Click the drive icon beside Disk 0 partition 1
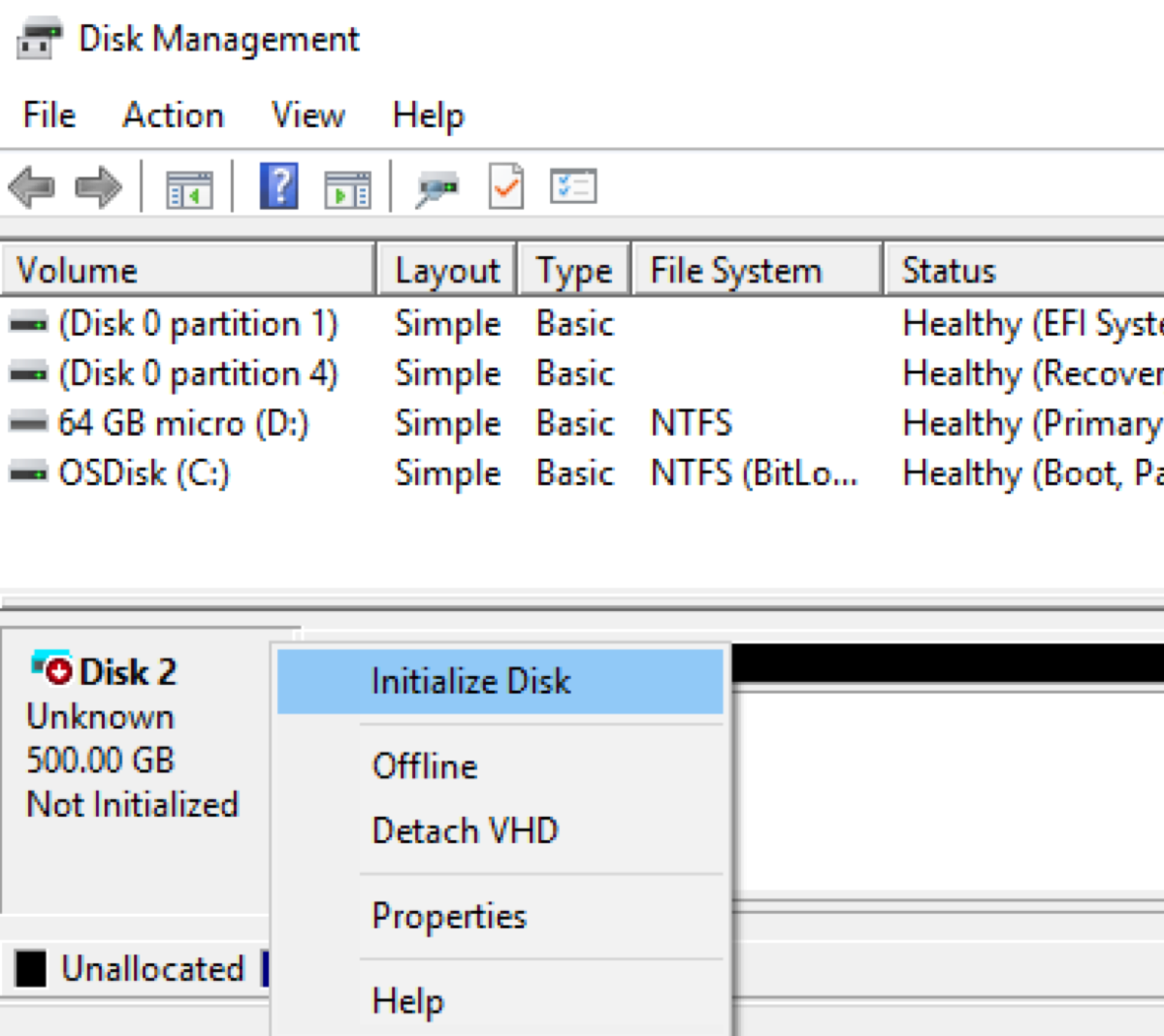The height and width of the screenshot is (1036, 1164). (28, 323)
